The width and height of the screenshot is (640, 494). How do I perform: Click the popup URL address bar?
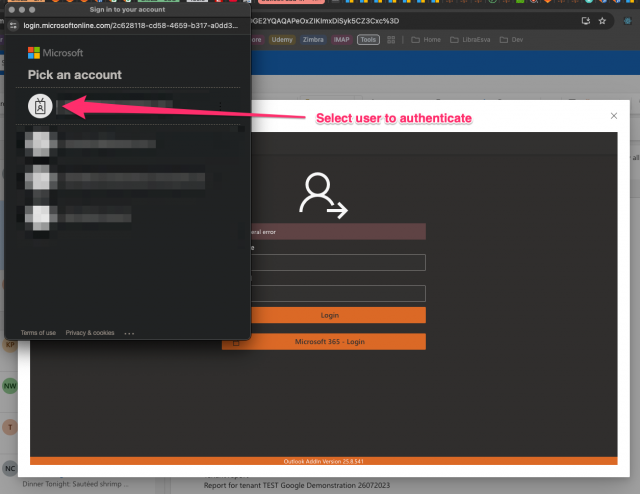(130, 24)
